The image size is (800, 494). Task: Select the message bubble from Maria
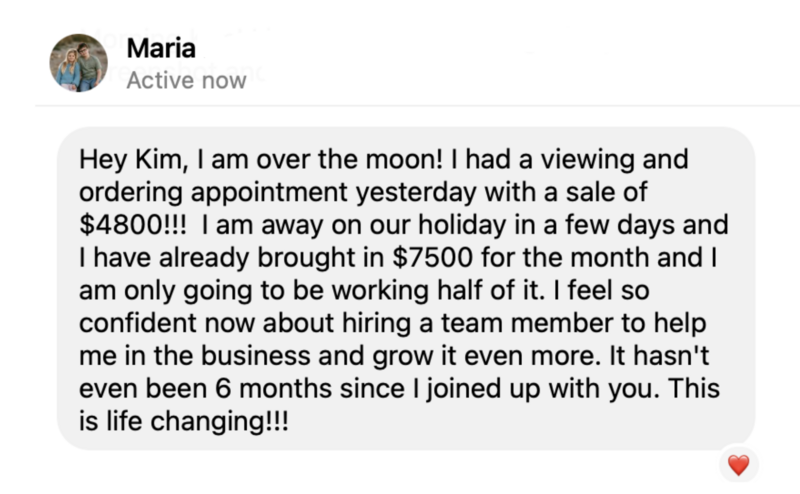click(x=406, y=289)
